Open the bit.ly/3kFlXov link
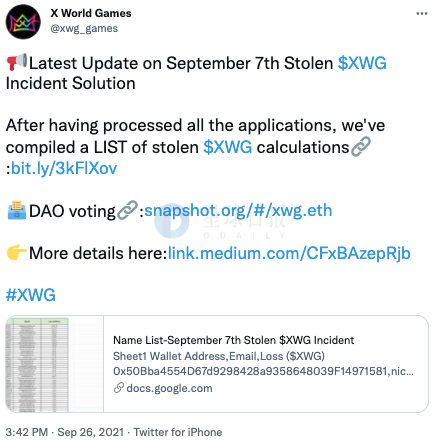440x442 pixels. [64, 168]
